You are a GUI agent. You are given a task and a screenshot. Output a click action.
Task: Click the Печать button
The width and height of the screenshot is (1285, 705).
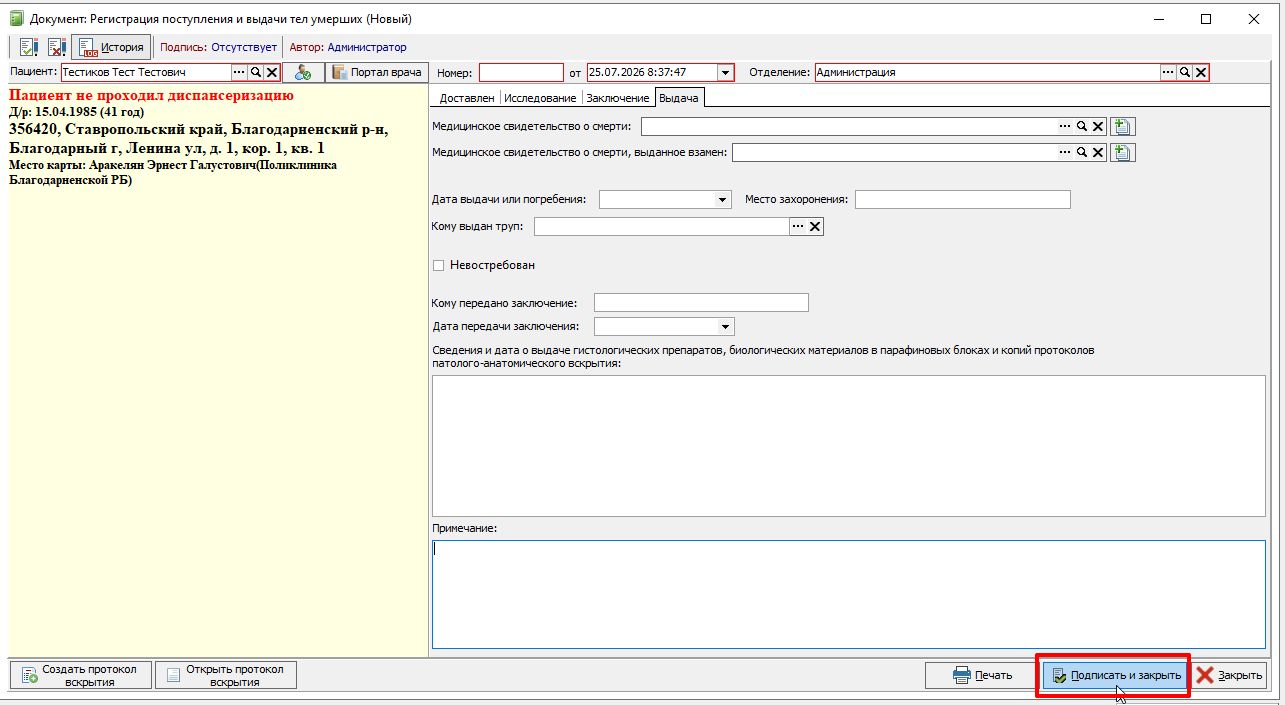(x=981, y=675)
